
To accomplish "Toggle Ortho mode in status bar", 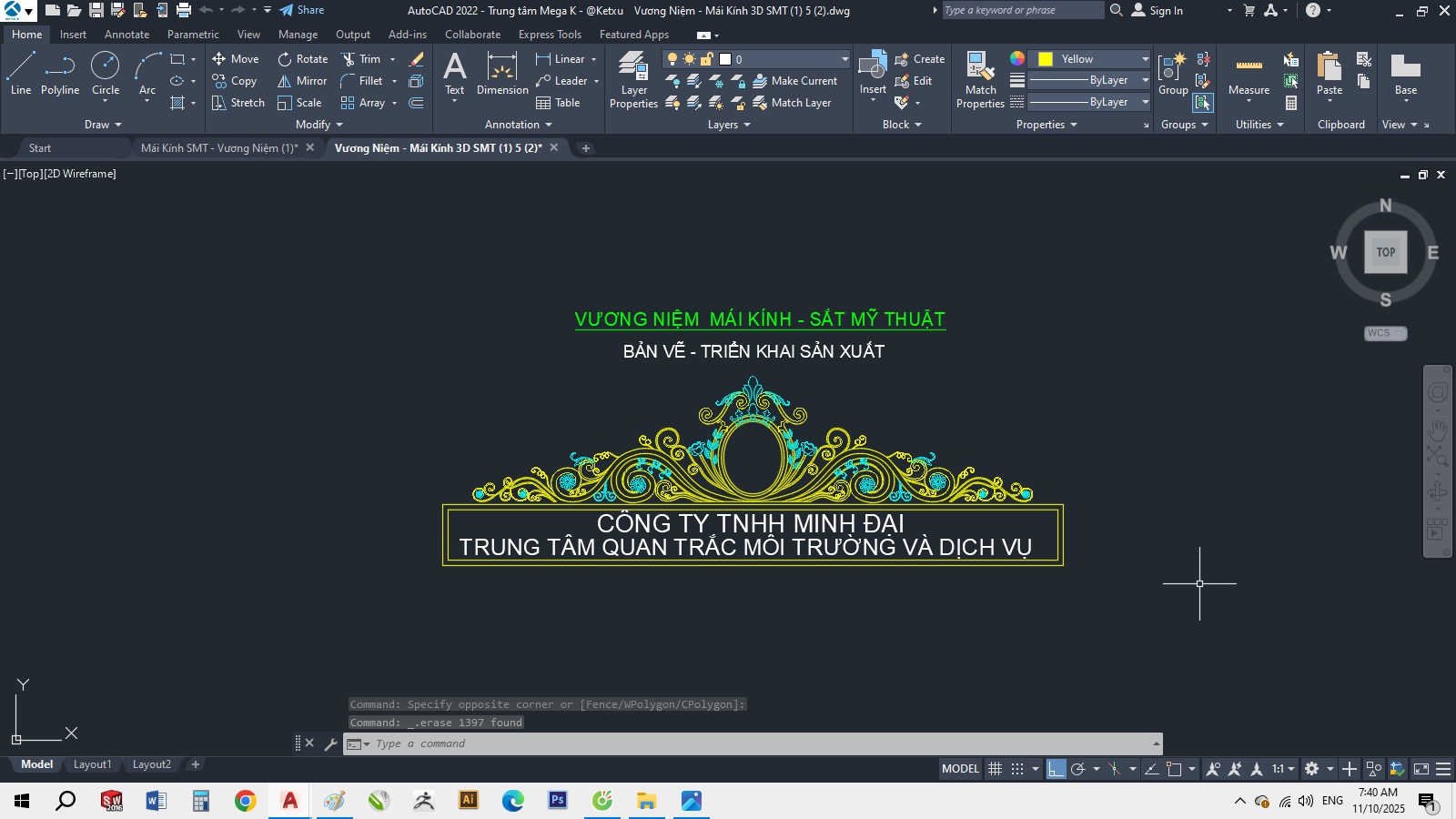I will (x=1056, y=769).
